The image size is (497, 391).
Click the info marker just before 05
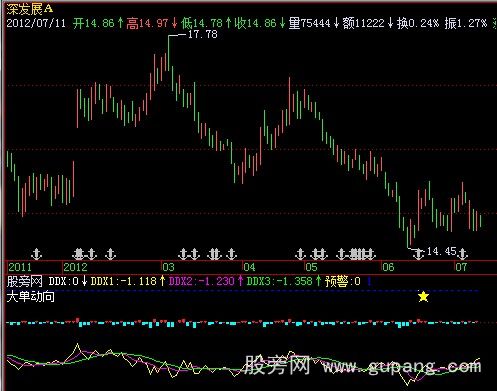300,254
